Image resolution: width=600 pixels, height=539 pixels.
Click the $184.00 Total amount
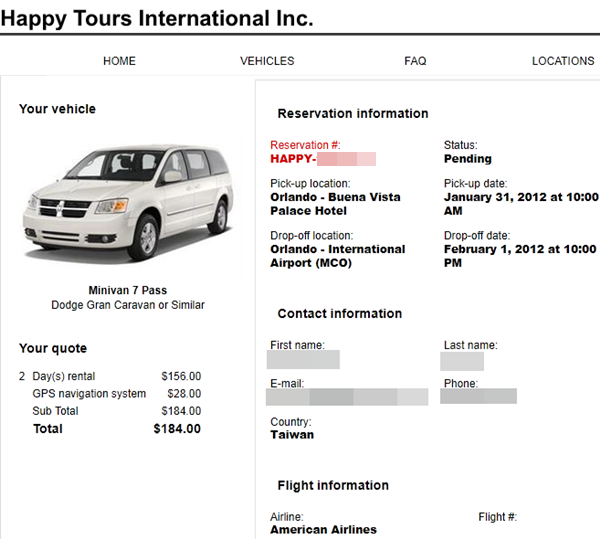point(177,429)
